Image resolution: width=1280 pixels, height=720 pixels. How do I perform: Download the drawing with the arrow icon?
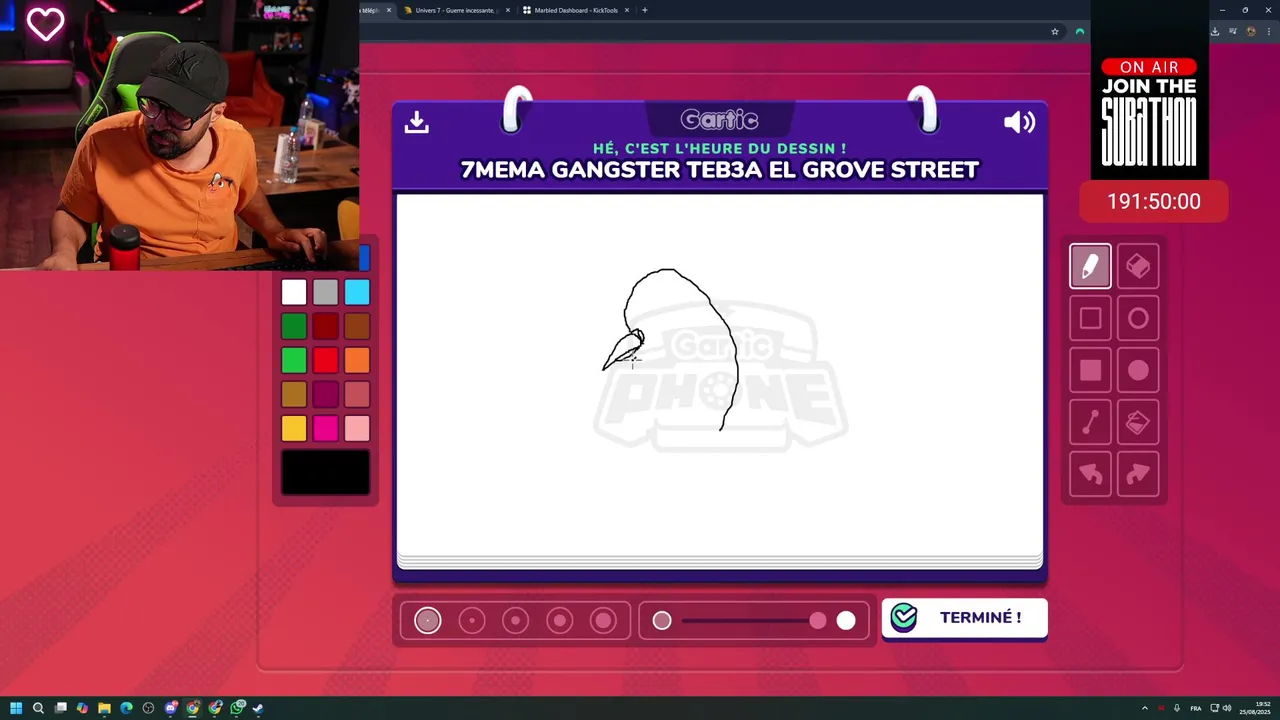(416, 122)
